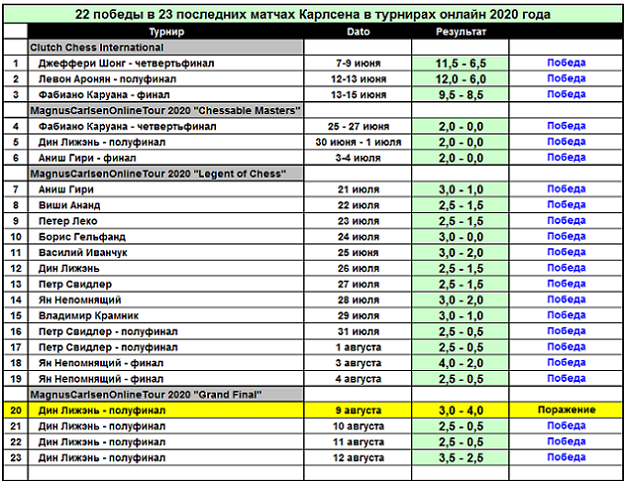Click the "9 августа" date in yellow row
Screen dimensions: 626x482
point(357,410)
